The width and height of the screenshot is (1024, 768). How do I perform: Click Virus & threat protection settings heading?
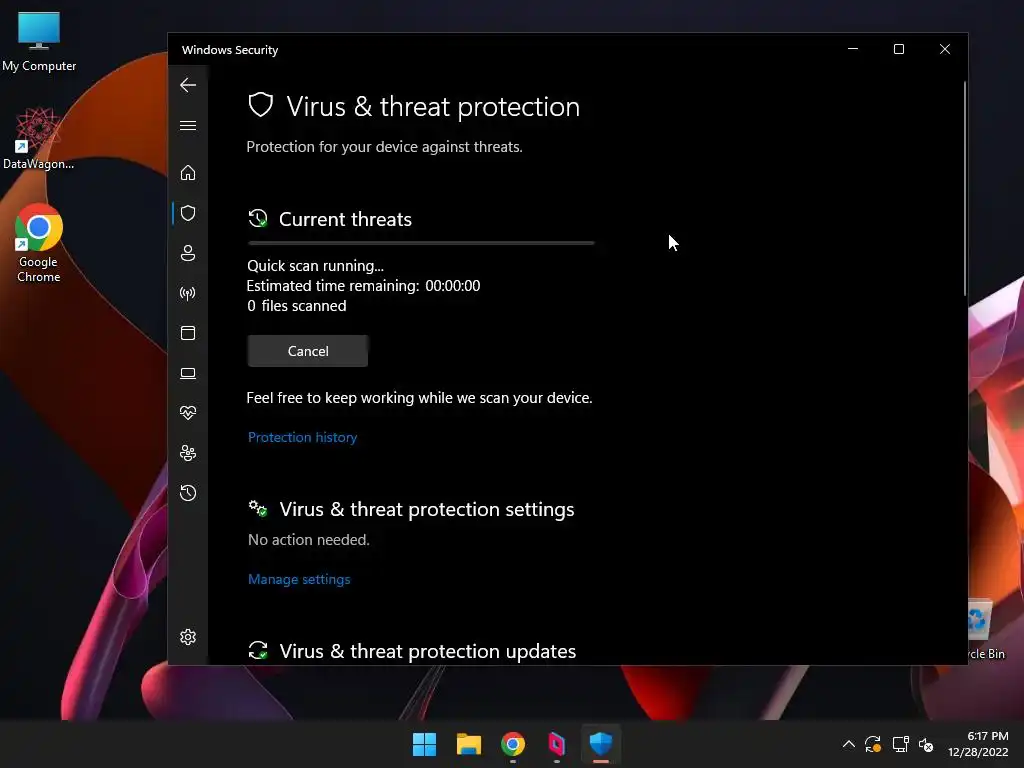click(x=427, y=509)
